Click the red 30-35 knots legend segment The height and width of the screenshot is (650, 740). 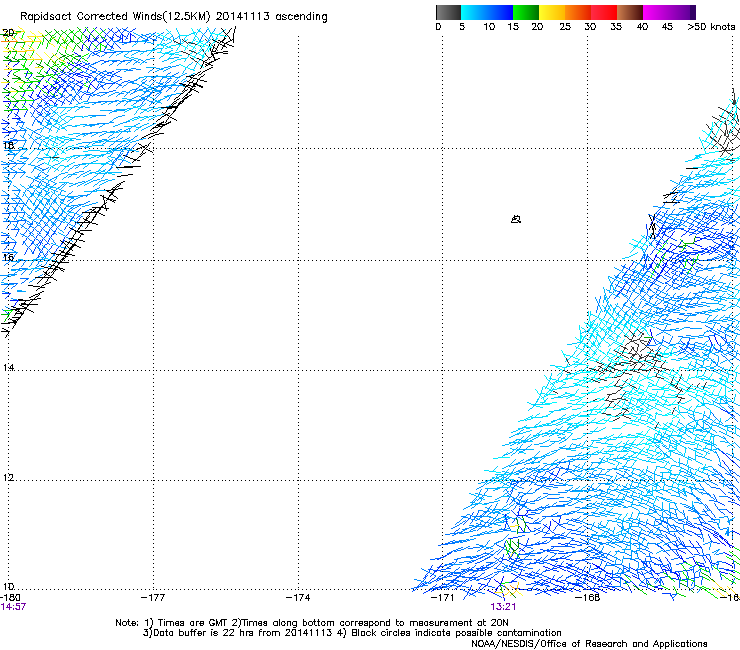pos(604,12)
